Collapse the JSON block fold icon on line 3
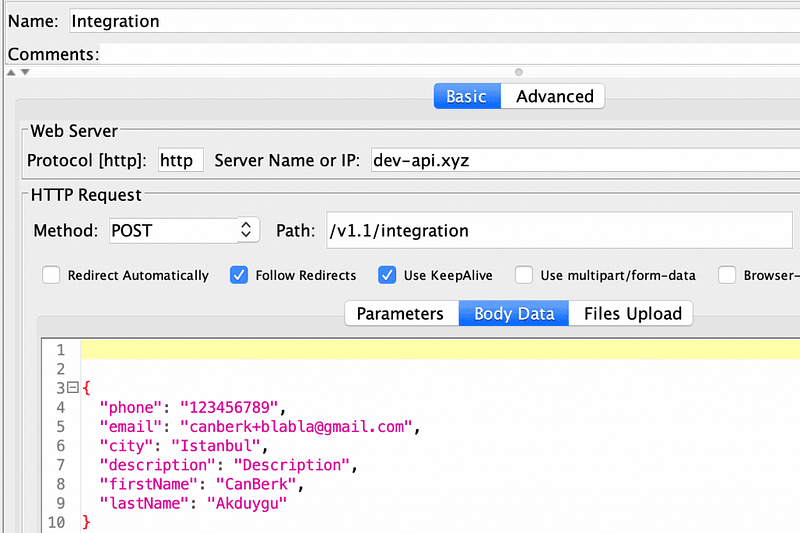 pos(73,388)
